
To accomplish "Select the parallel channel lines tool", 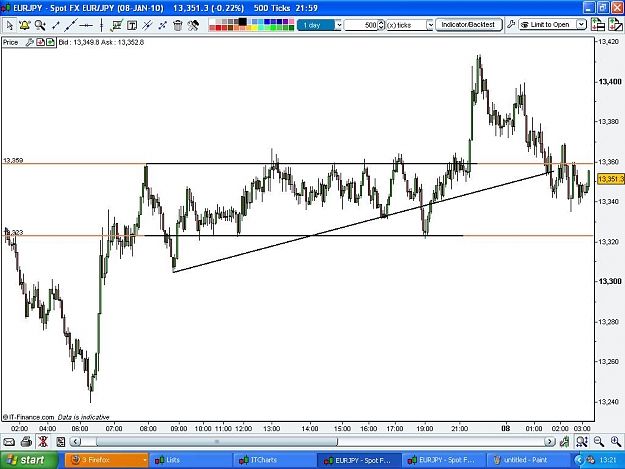I will (147, 26).
